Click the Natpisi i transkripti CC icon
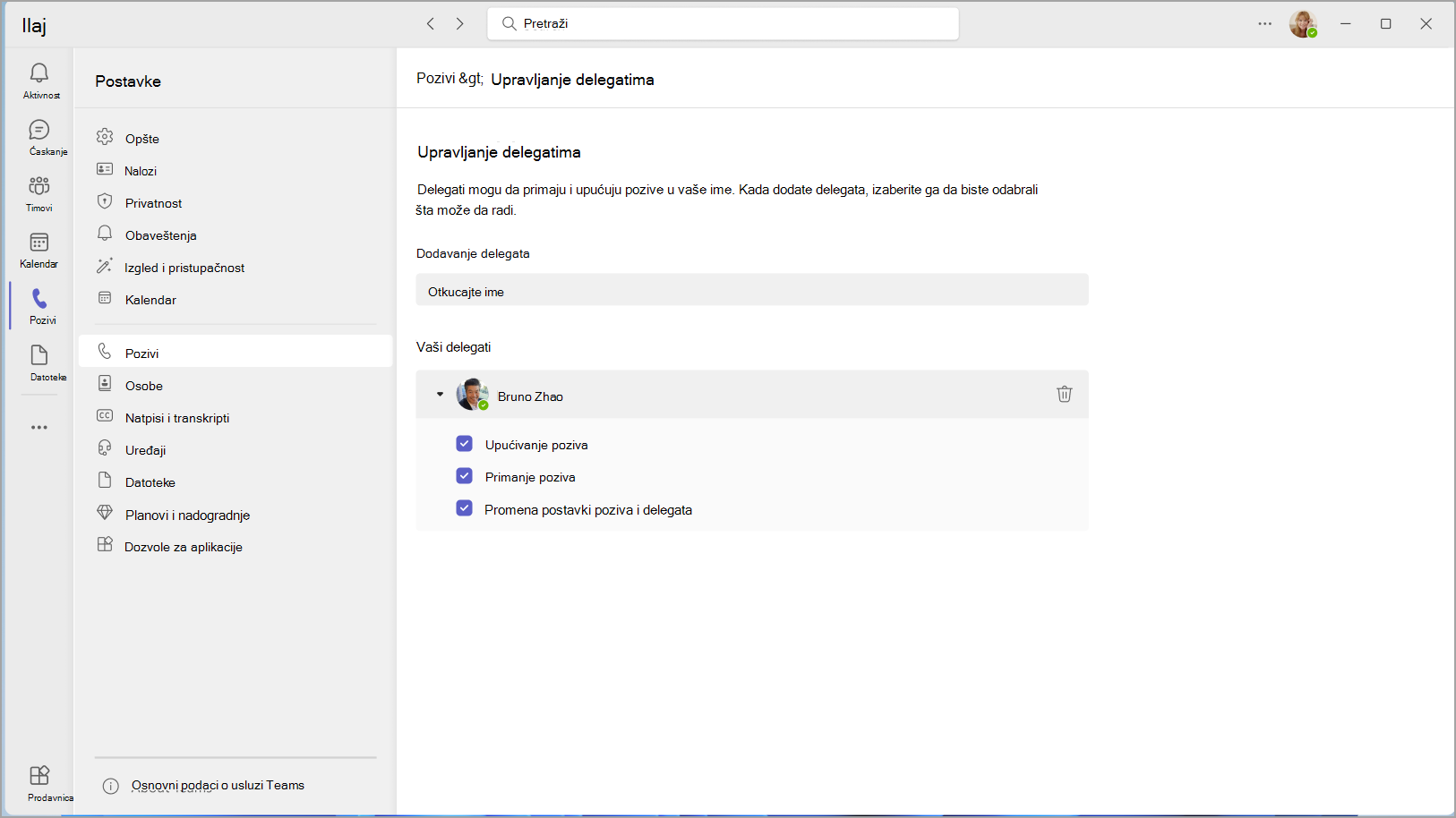The image size is (1456, 818). (105, 416)
